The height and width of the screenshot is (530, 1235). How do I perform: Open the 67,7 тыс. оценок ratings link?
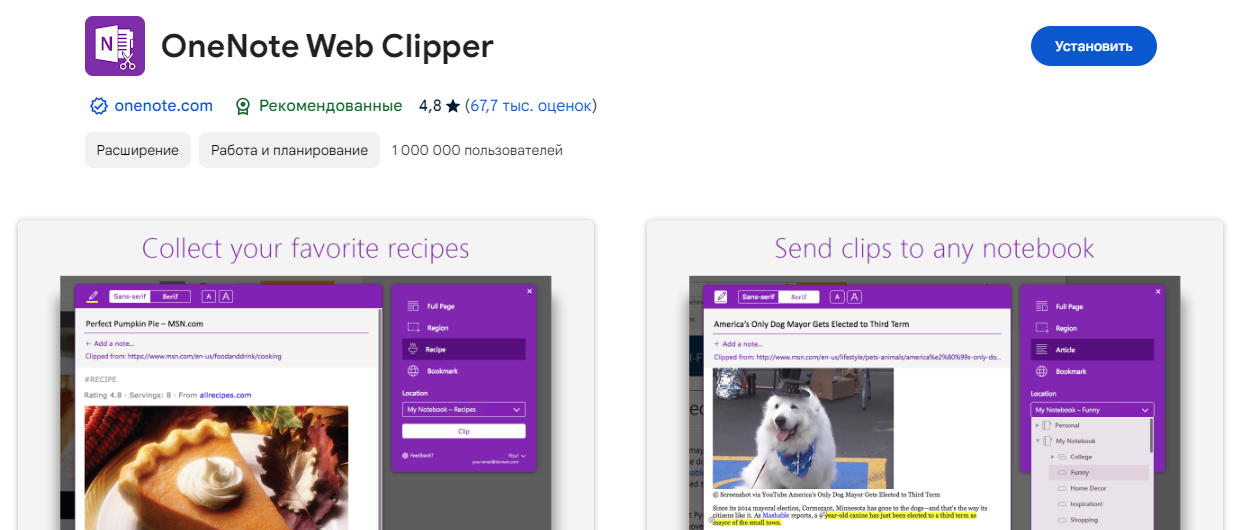pos(530,106)
